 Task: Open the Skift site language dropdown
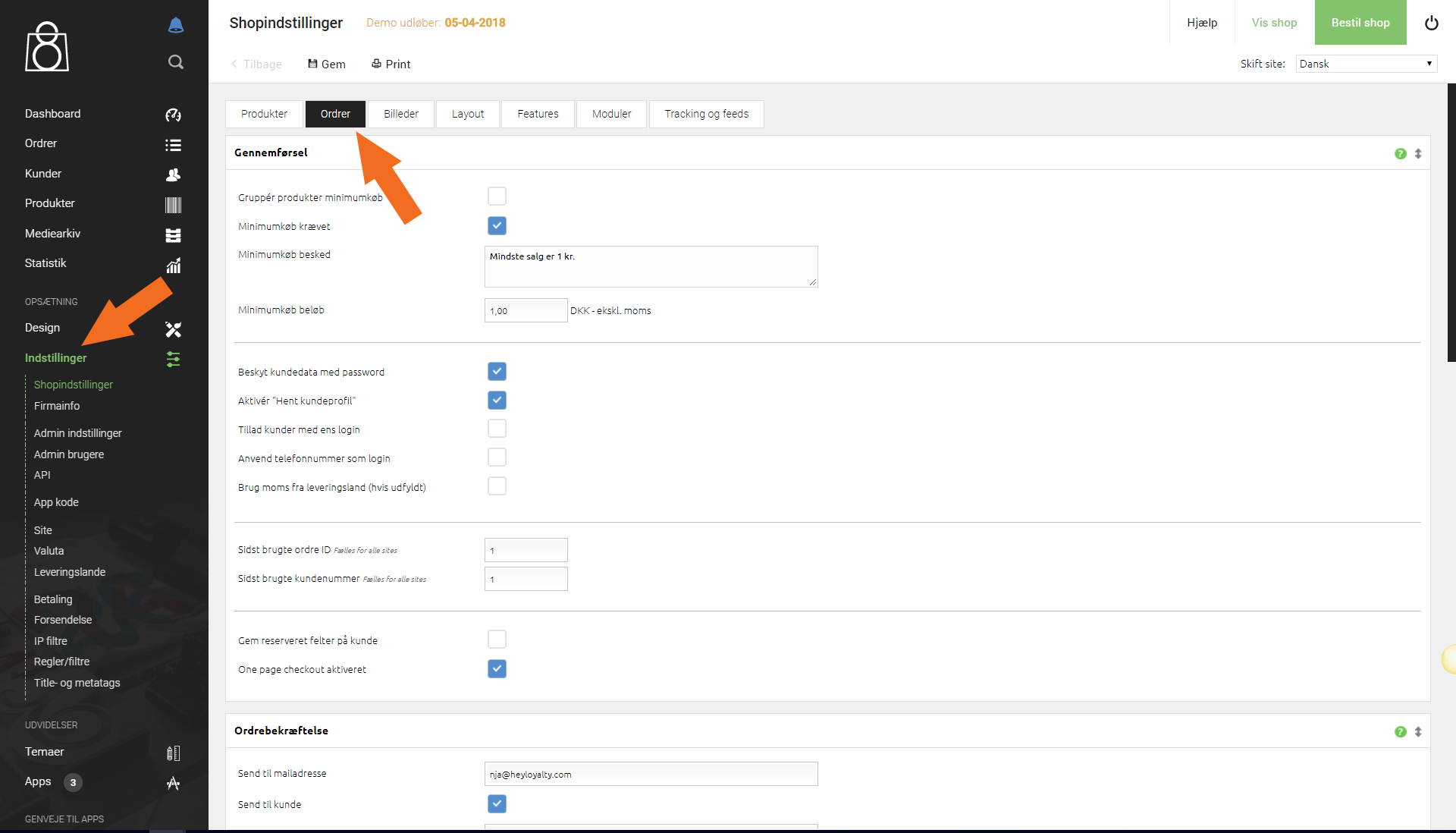point(1367,64)
